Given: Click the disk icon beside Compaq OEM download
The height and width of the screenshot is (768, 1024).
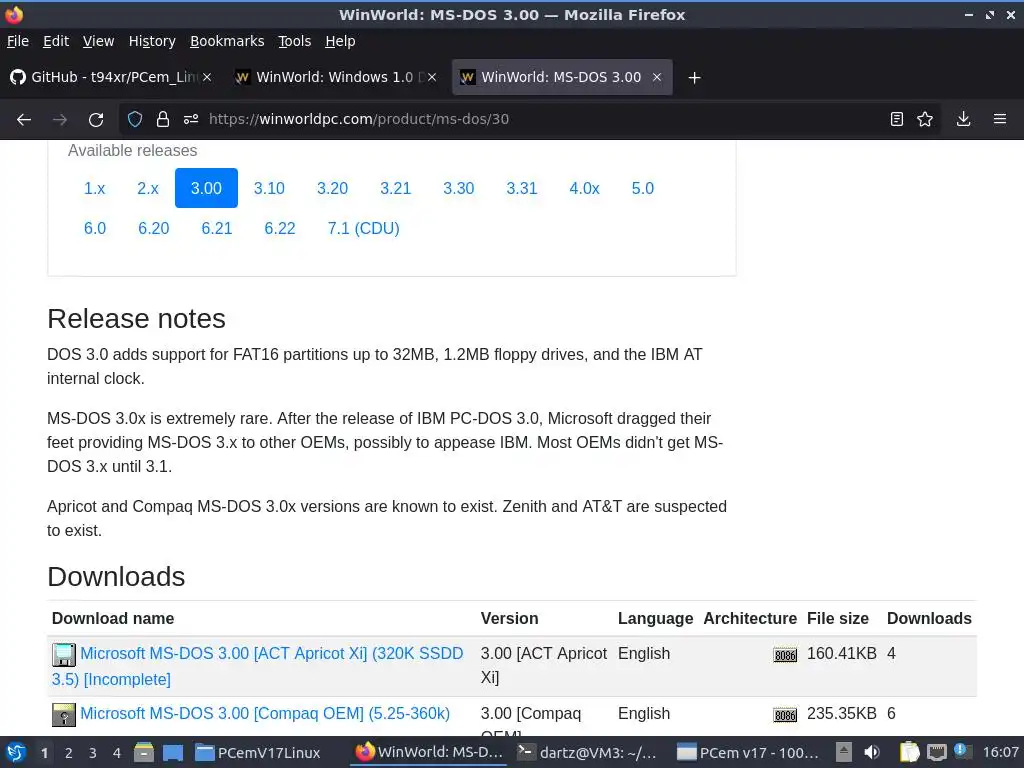Looking at the screenshot, I should [64, 714].
